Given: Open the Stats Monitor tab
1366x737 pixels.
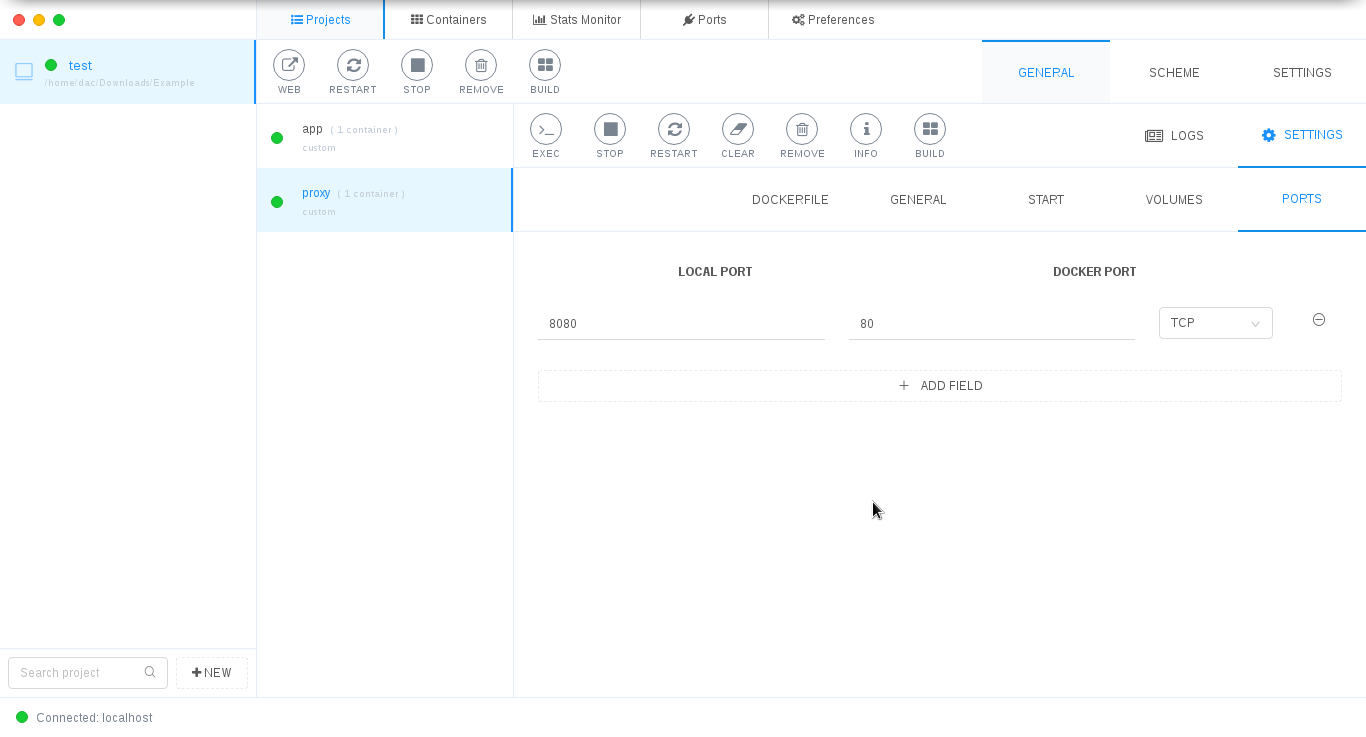Looking at the screenshot, I should [x=576, y=20].
